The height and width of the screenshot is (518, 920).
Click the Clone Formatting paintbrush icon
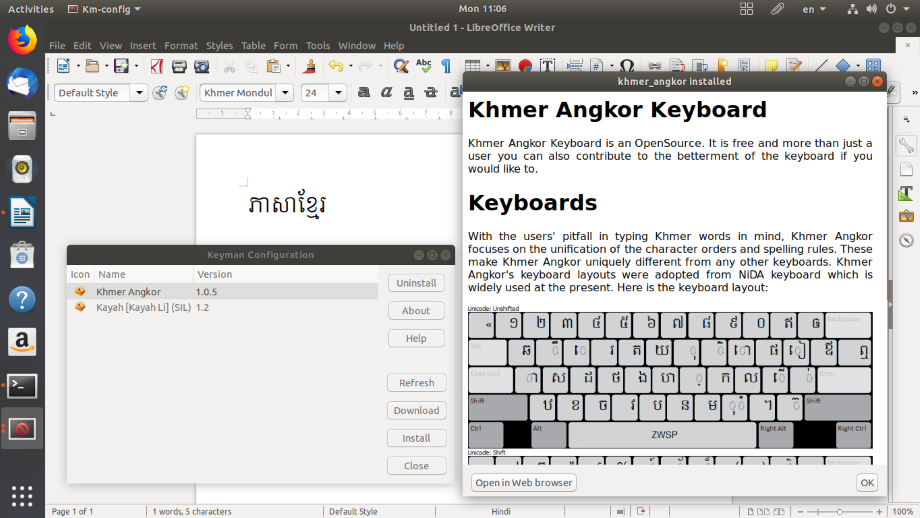point(309,67)
